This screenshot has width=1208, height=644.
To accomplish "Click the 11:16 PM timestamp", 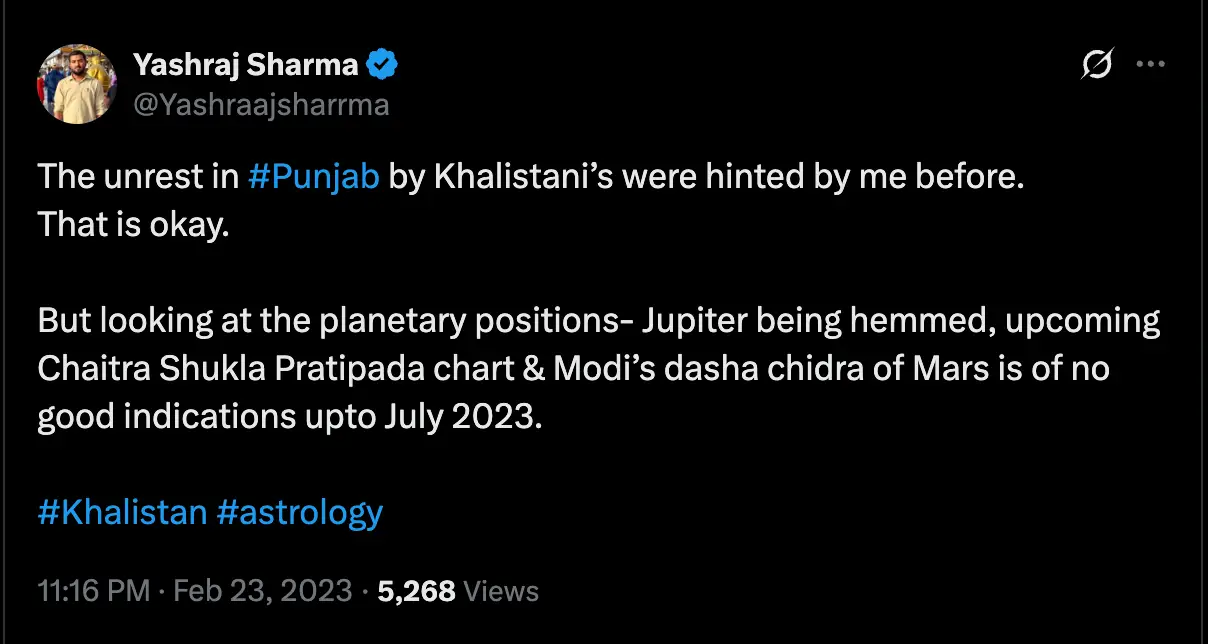I will pyautogui.click(x=92, y=591).
